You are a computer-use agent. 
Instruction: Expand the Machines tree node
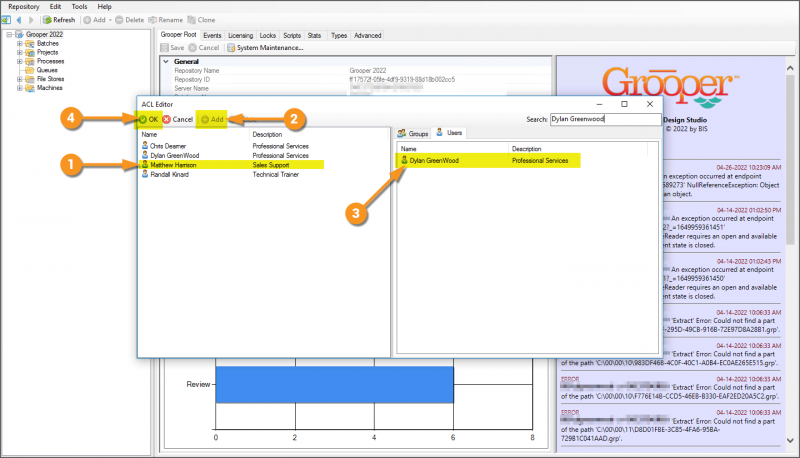pyautogui.click(x=19, y=88)
